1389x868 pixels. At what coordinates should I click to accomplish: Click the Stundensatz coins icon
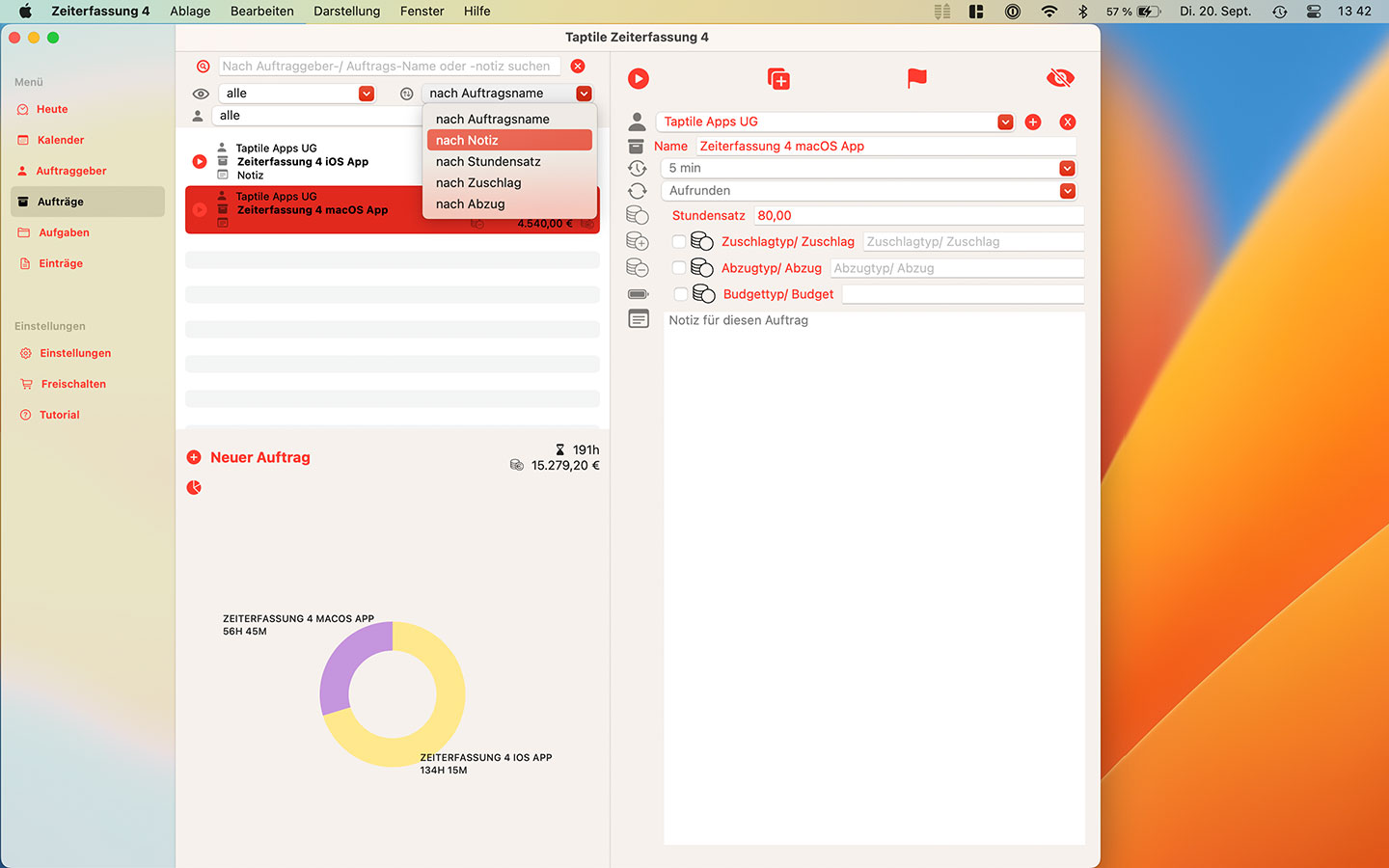638,215
